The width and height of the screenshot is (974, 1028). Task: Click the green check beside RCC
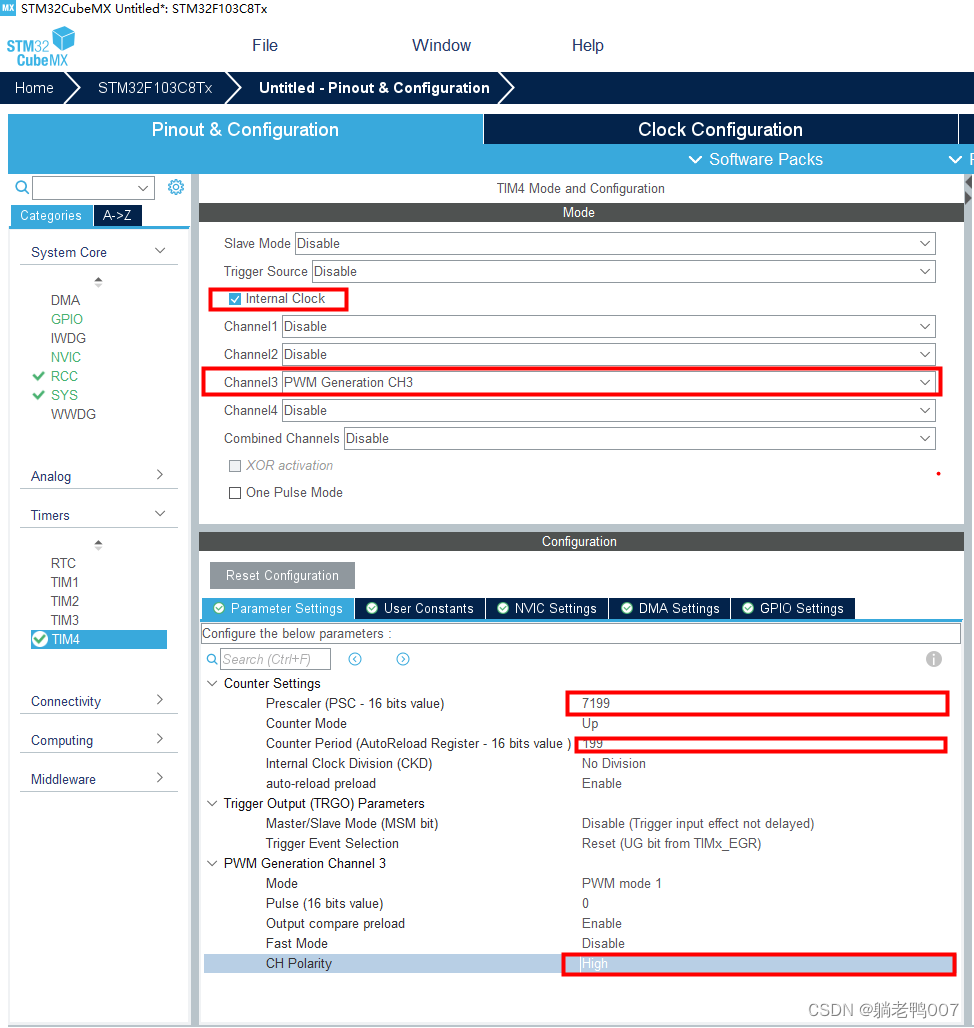[x=39, y=376]
